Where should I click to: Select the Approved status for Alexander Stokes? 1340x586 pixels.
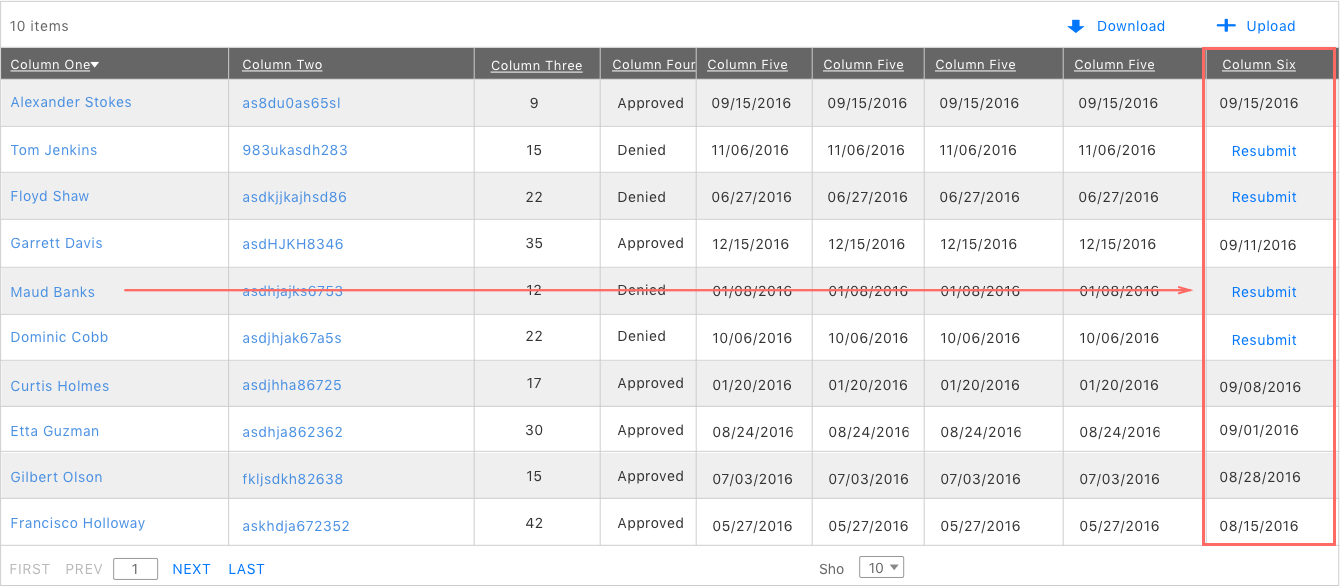pyautogui.click(x=651, y=103)
